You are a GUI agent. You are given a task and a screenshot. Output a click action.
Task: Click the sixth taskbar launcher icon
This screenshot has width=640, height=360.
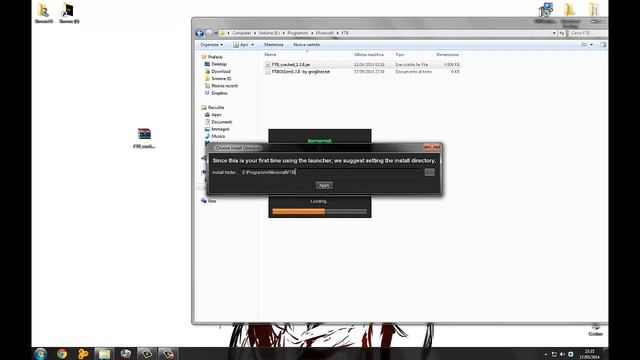point(147,354)
